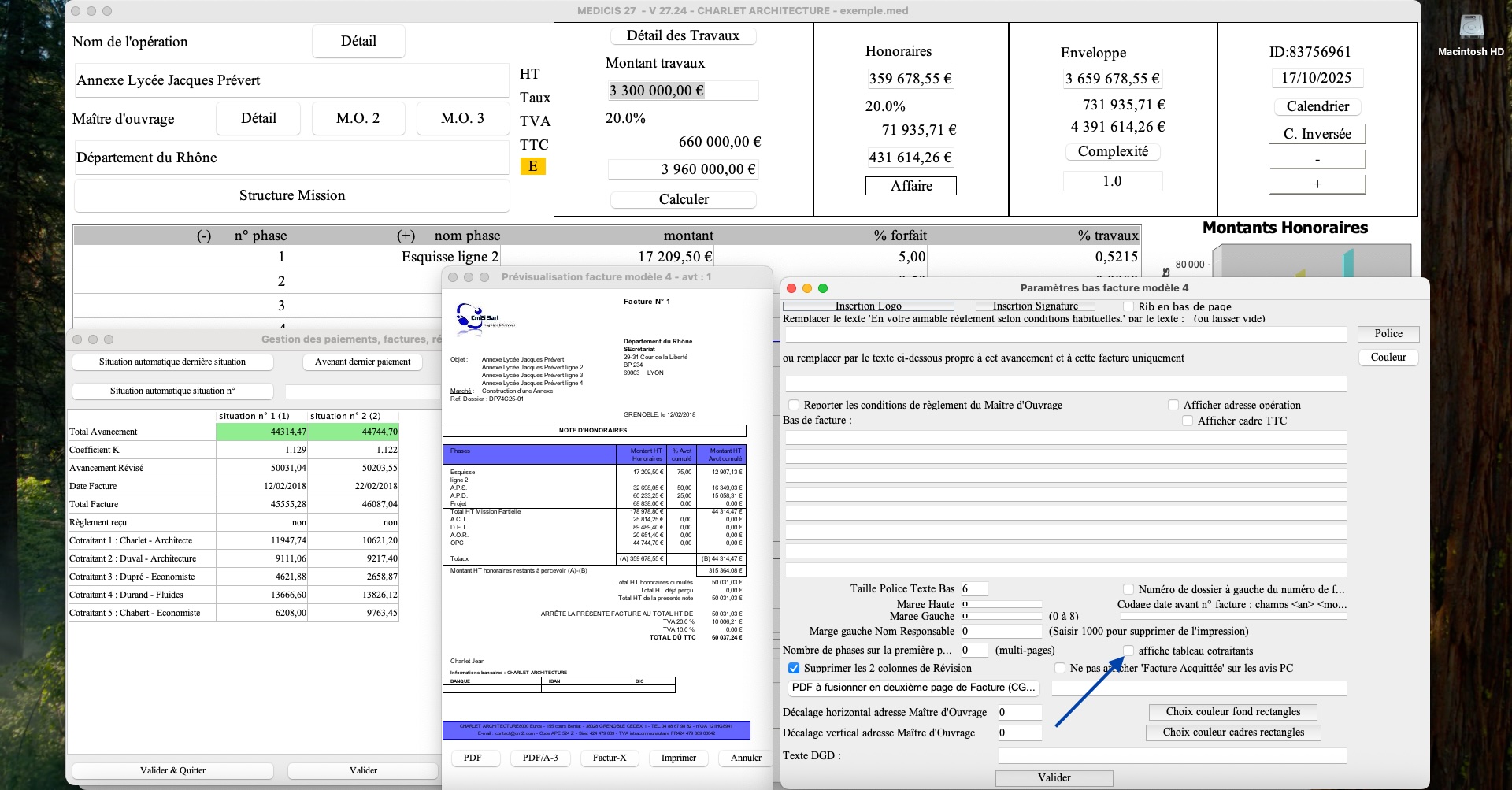
Task: Click the minus (-) button under C. Inversée
Action: (1317, 159)
